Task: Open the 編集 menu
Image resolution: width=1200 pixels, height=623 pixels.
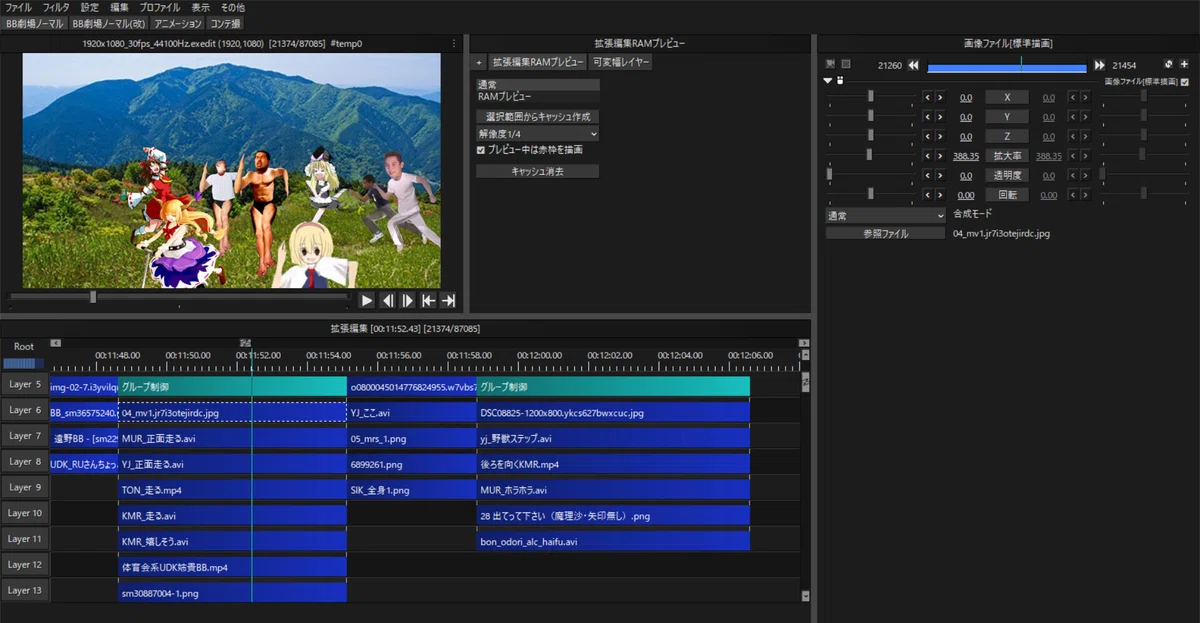Action: coord(119,7)
